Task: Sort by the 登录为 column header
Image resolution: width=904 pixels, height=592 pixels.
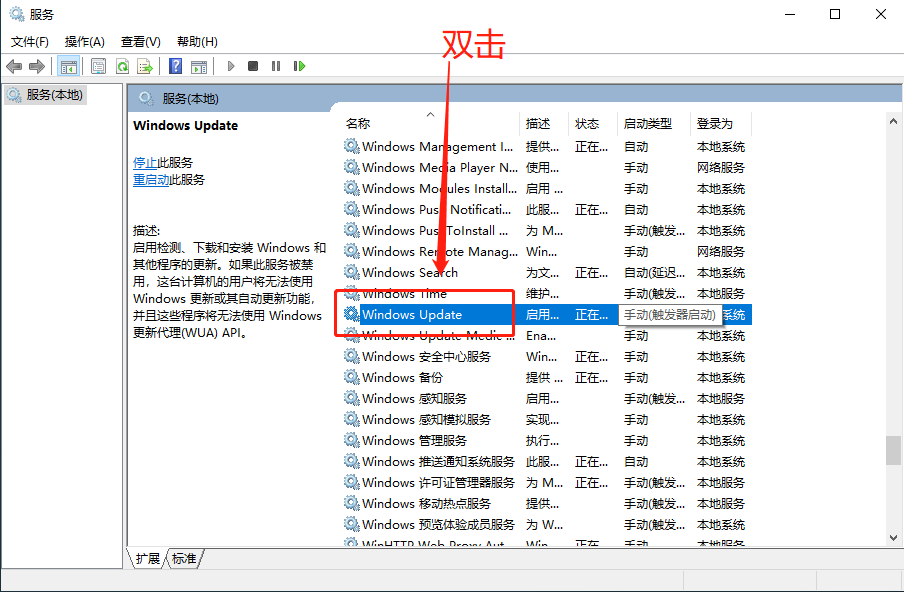Action: tap(721, 123)
